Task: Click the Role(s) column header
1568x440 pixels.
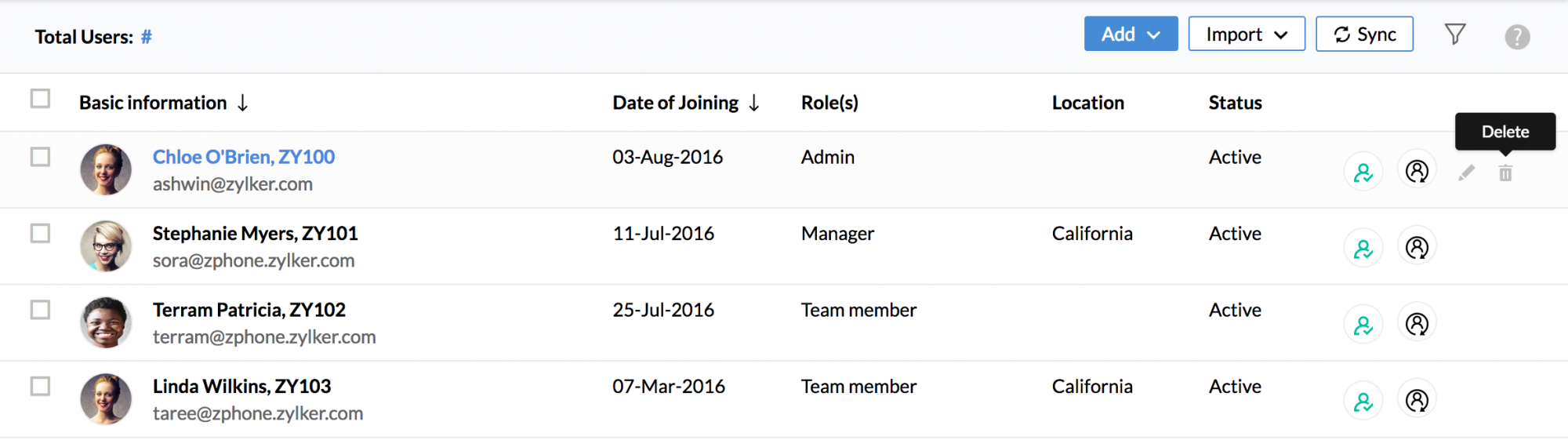Action: click(829, 103)
